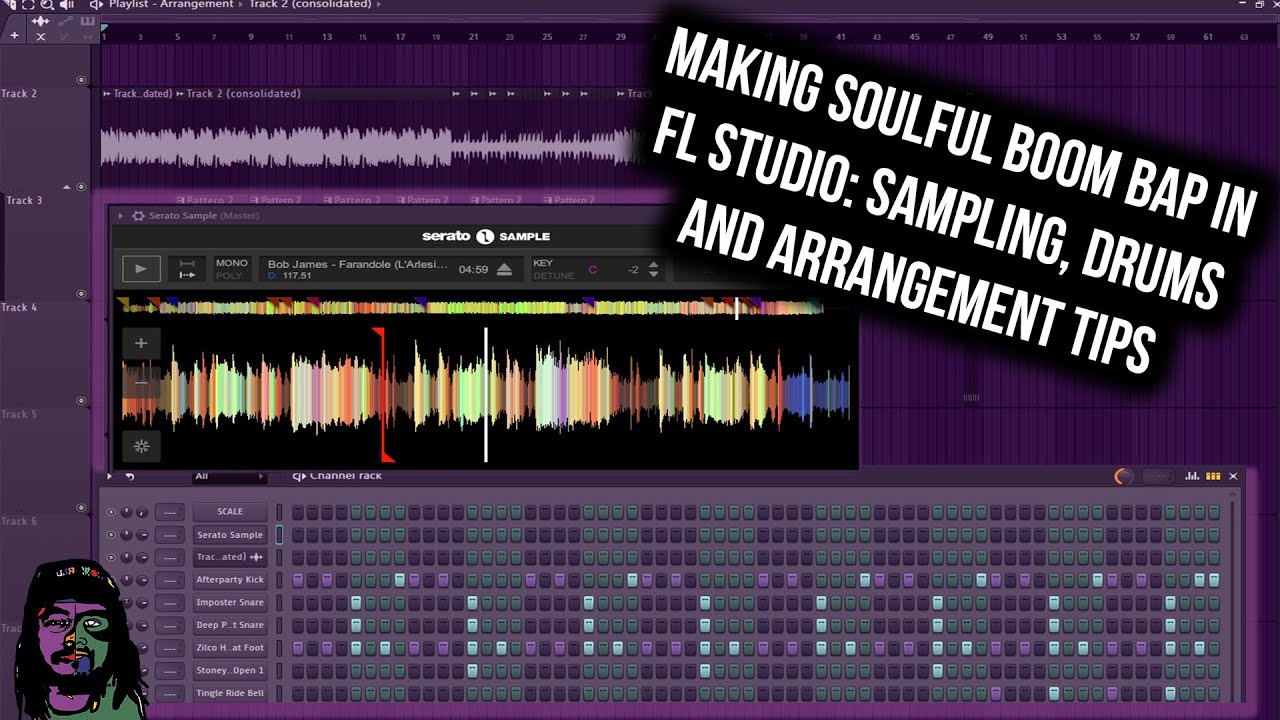Open SCALE channel mixer track selector
This screenshot has height=720, width=1280.
click(x=170, y=512)
